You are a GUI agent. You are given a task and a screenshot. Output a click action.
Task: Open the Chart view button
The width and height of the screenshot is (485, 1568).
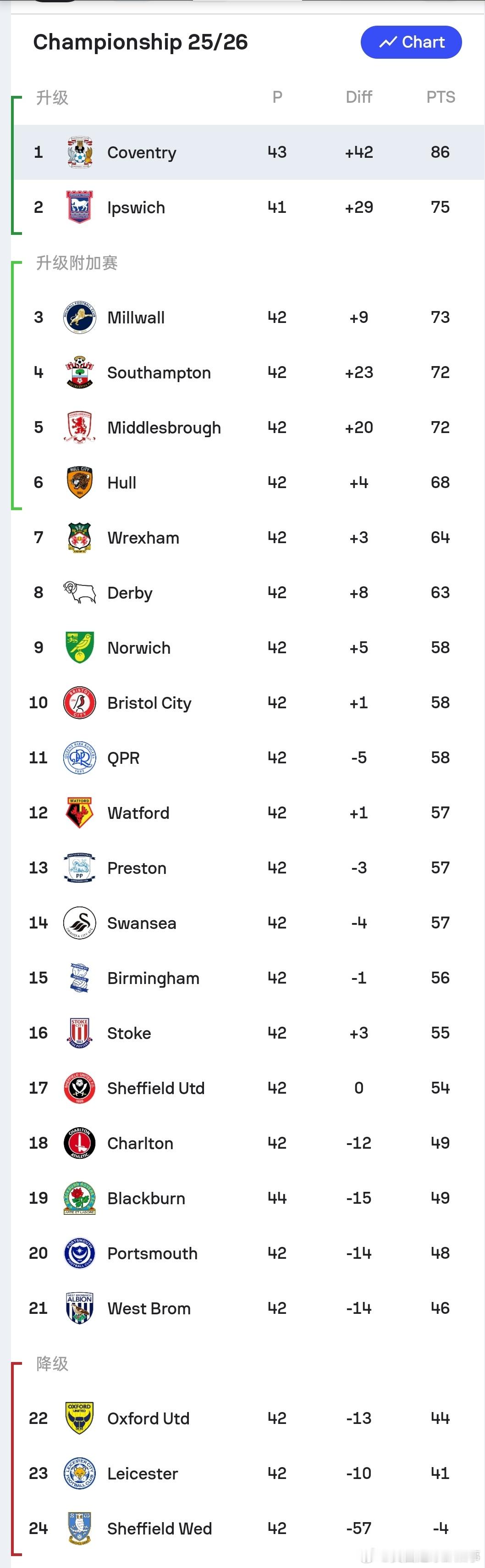click(x=411, y=42)
